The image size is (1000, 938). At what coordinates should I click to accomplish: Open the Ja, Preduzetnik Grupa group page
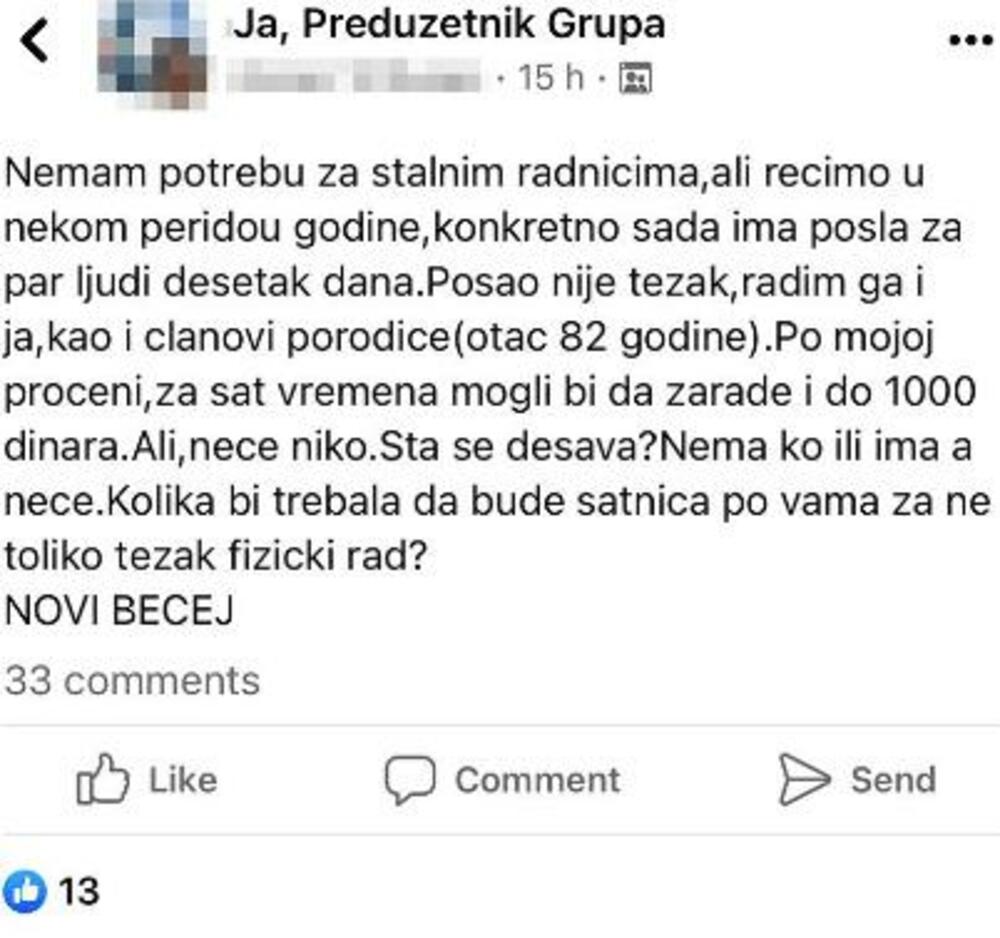(x=449, y=25)
